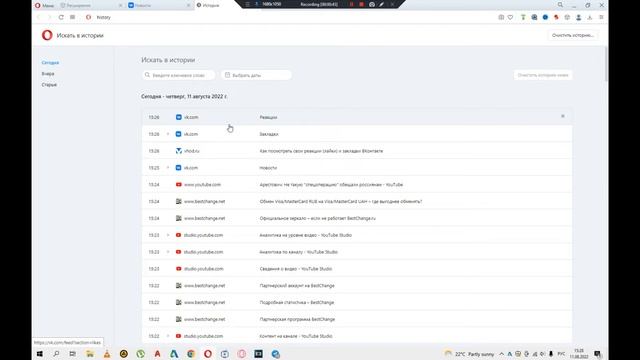
Task: Expand Аналитика на уровне видео entry group
Action: [168, 235]
